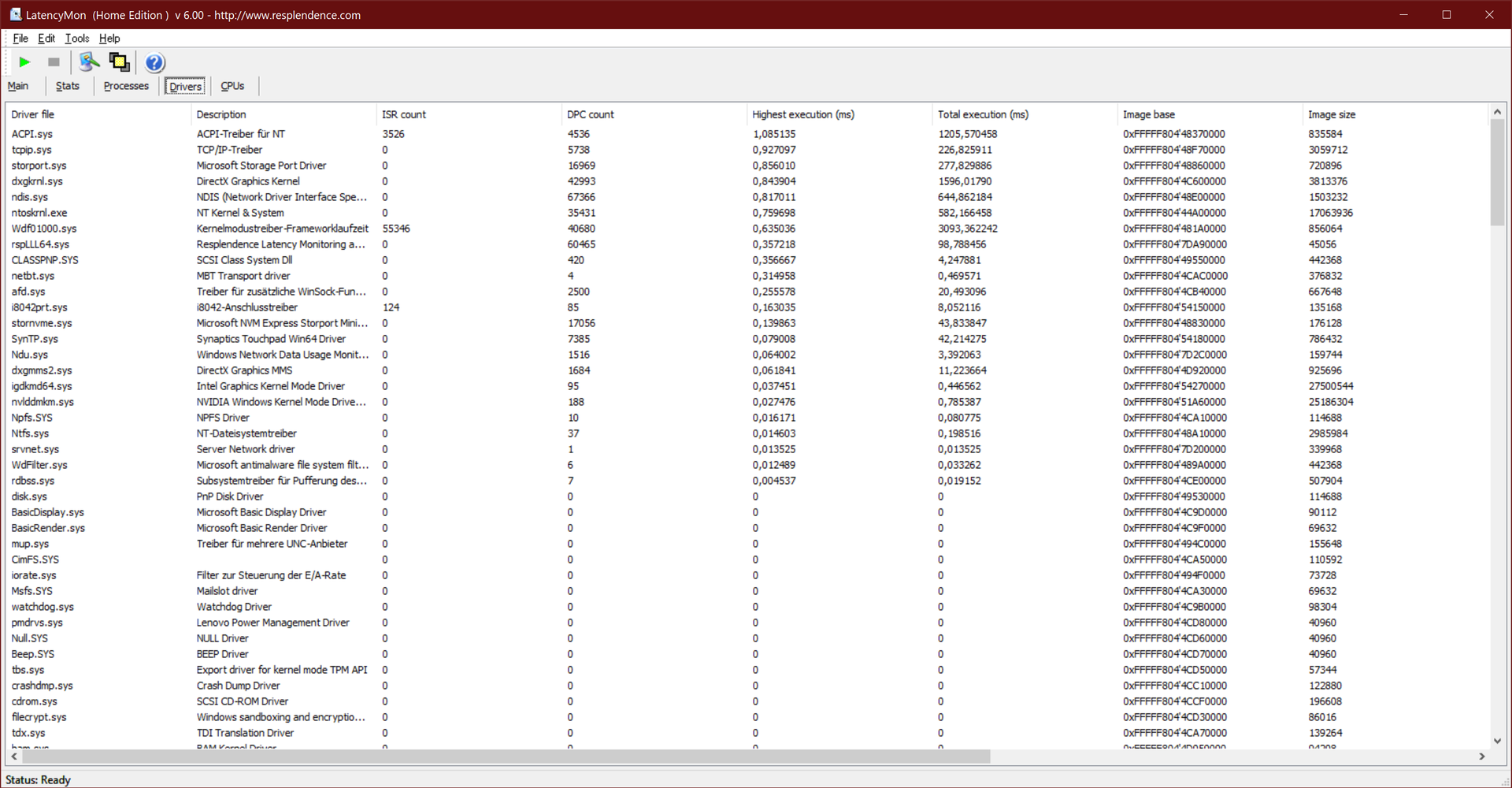
Task: Start monitoring with the green play icon
Action: pos(24,62)
